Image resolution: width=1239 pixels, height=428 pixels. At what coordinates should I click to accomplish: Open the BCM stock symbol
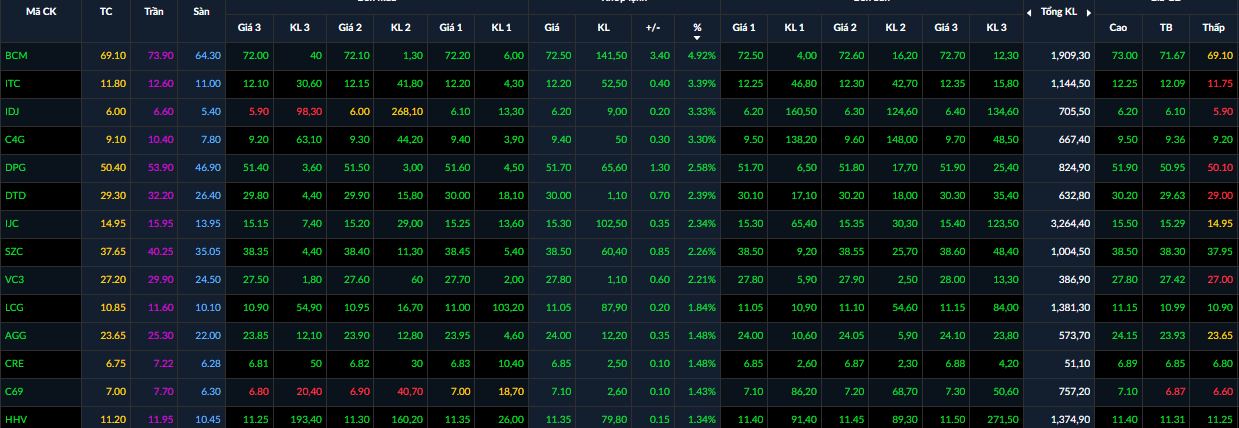click(x=15, y=55)
